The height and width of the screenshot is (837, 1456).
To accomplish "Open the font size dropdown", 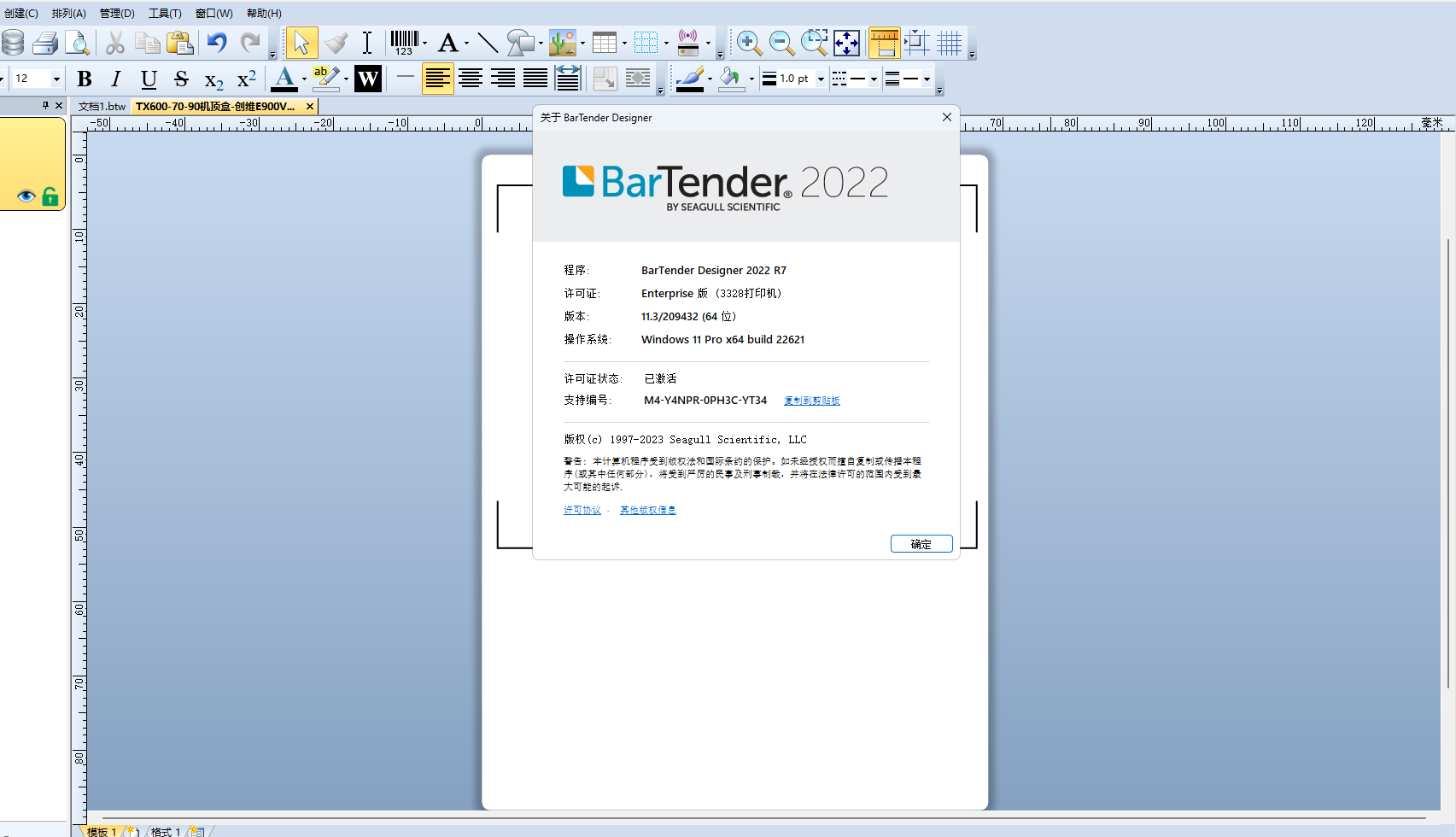I will (x=56, y=79).
